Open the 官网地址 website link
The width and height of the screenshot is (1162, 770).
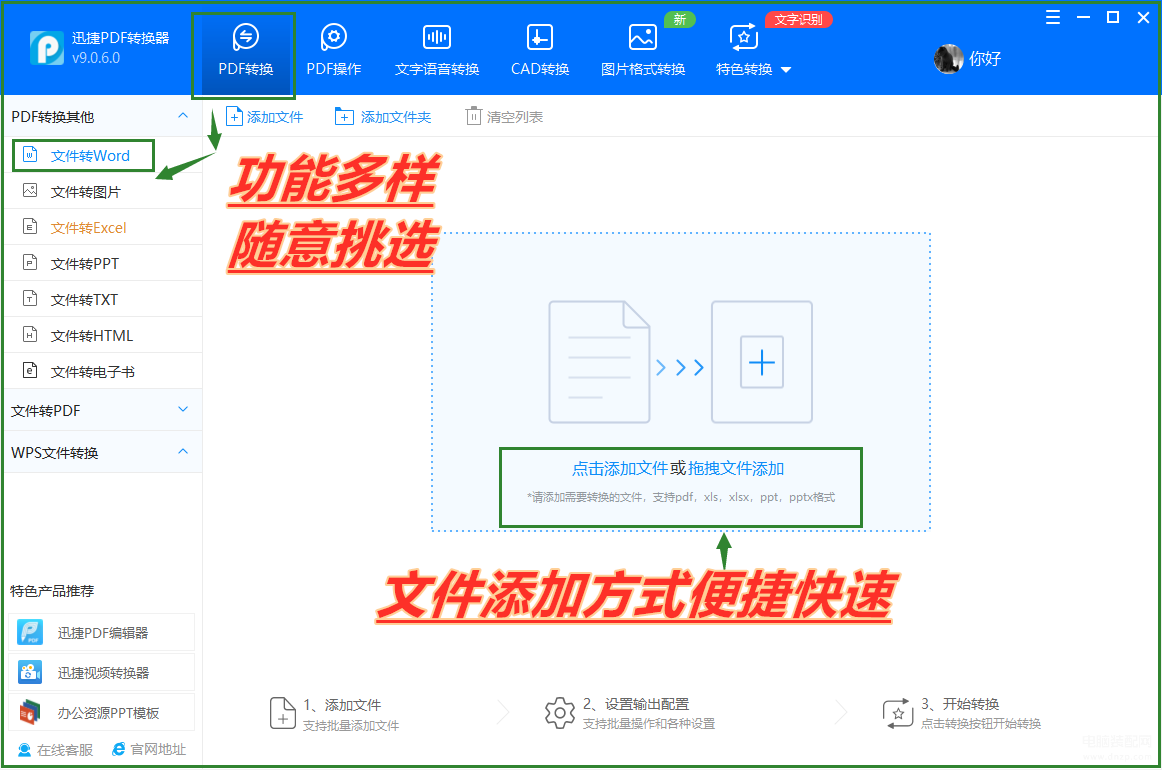coord(149,749)
